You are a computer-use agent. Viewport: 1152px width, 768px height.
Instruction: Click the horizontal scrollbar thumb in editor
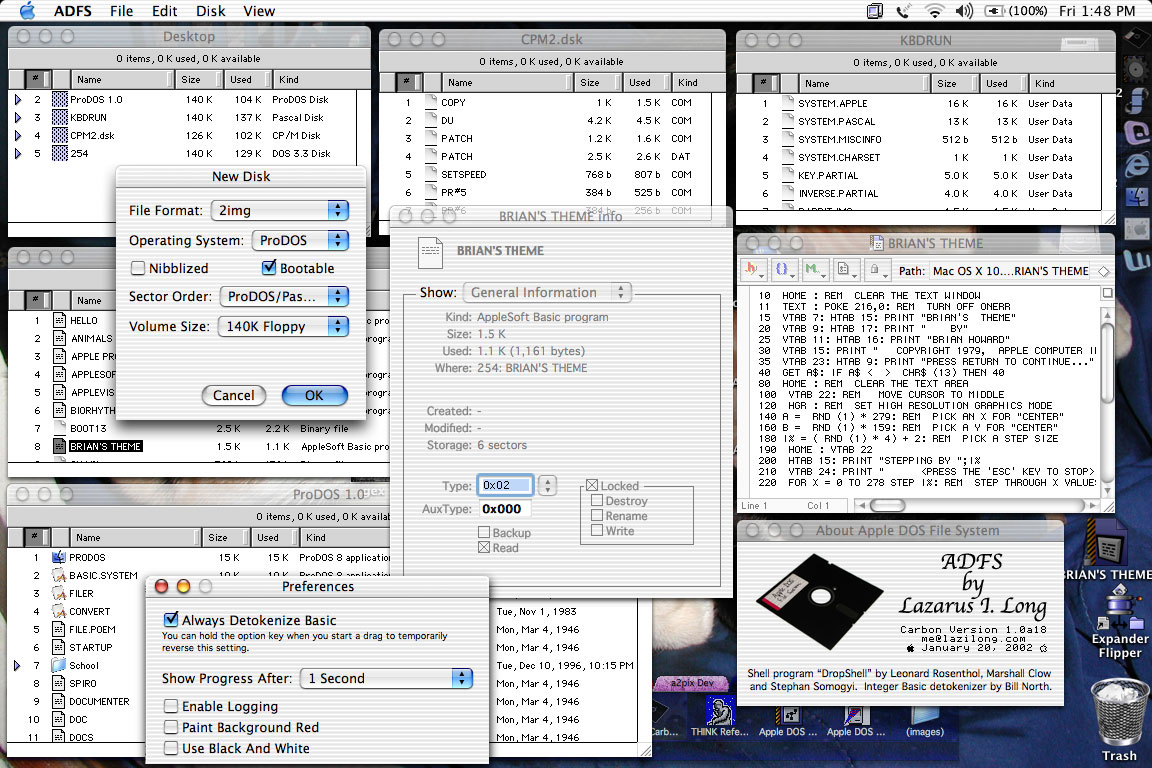887,505
